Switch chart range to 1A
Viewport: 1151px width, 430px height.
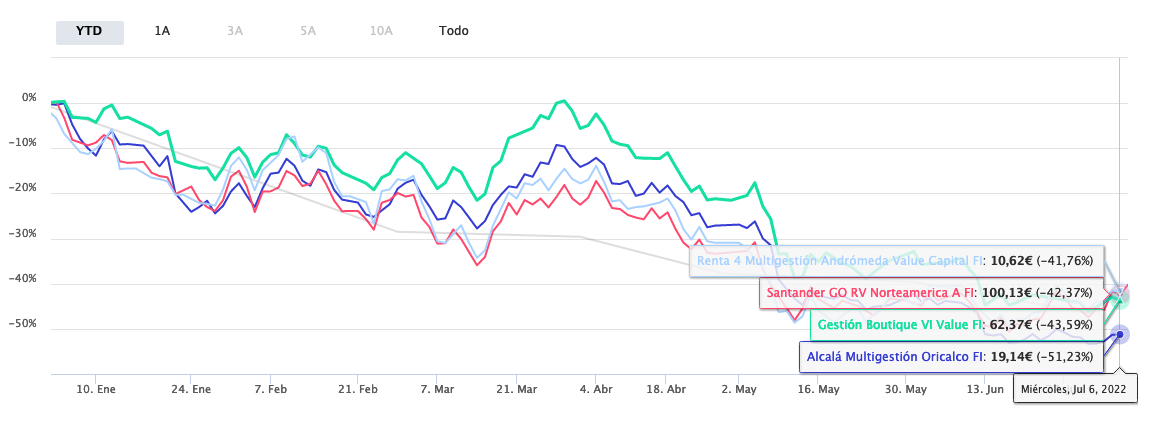tap(162, 30)
